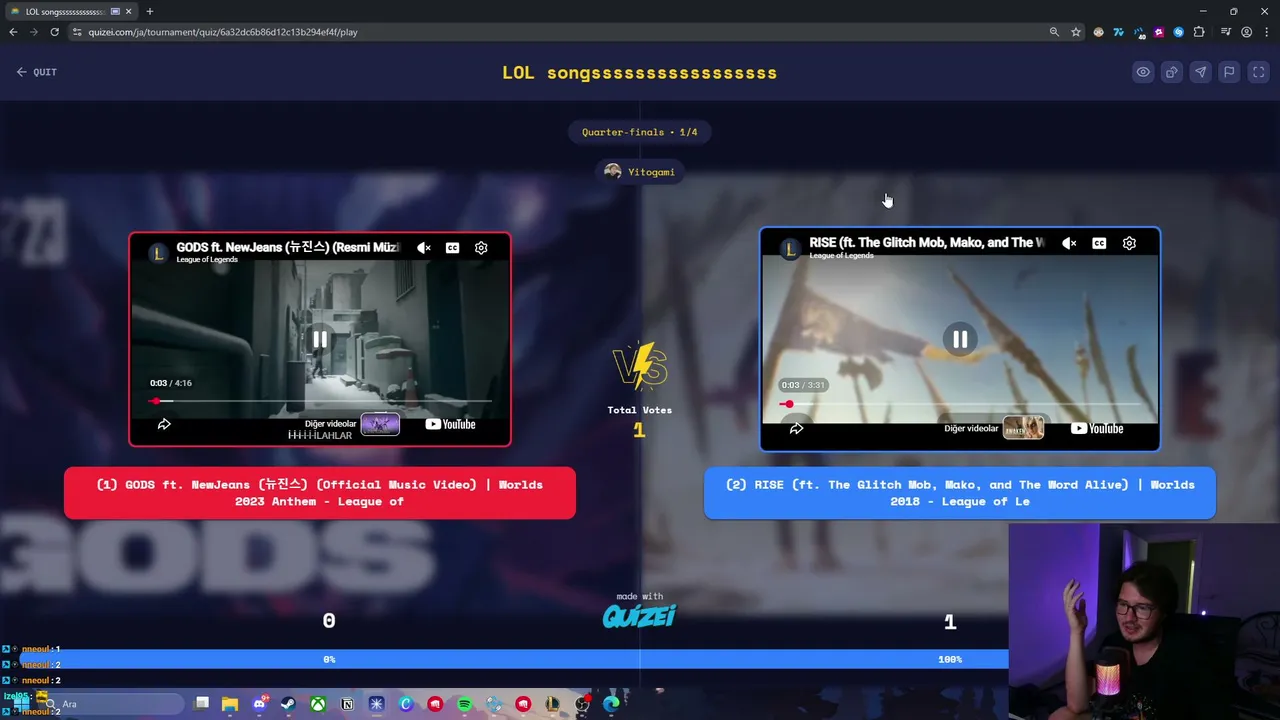Share the GODS ft. NewJeans video
Screen dimensions: 1280x720
164,424
